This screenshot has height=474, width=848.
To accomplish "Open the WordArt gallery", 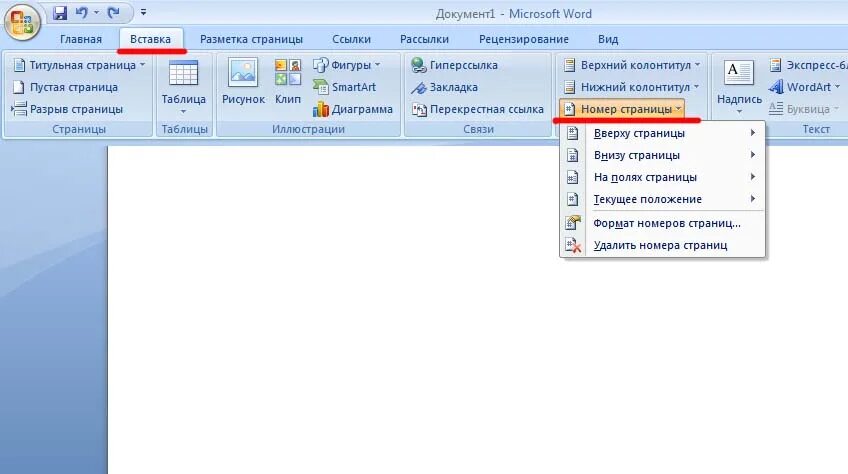I will click(805, 87).
